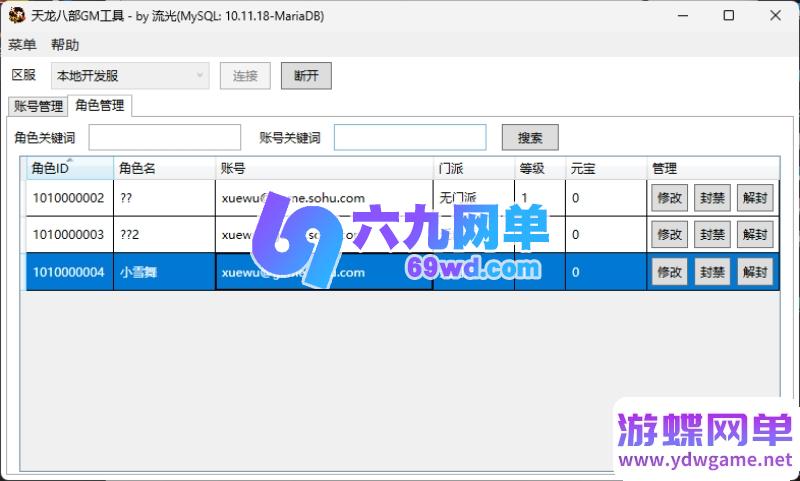
Task: Open the 帮助 menu
Action: (x=65, y=45)
